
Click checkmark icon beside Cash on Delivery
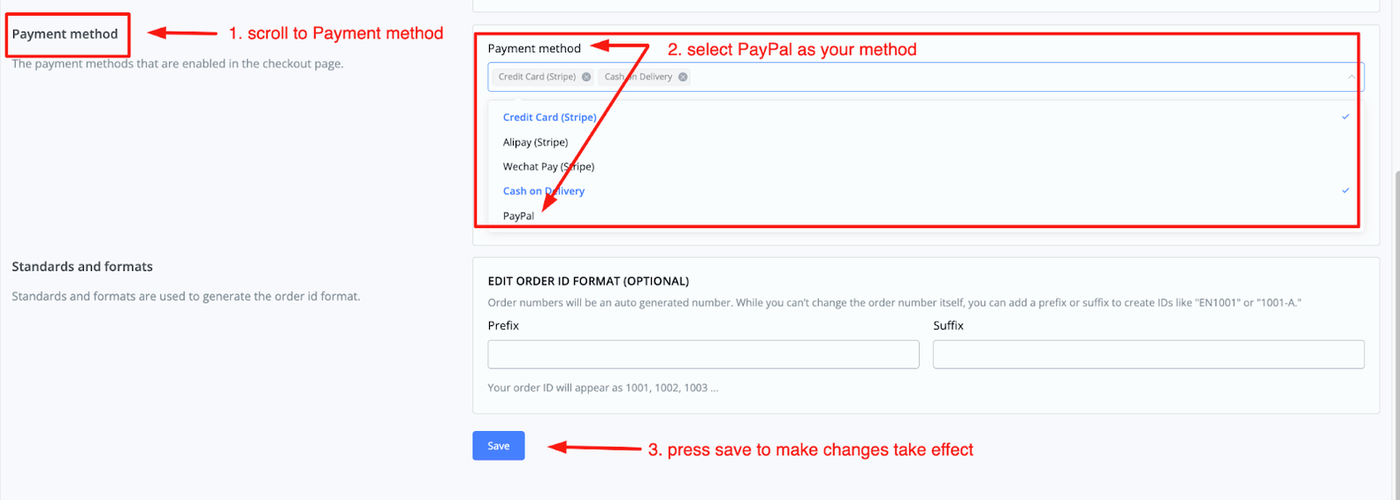(1346, 190)
